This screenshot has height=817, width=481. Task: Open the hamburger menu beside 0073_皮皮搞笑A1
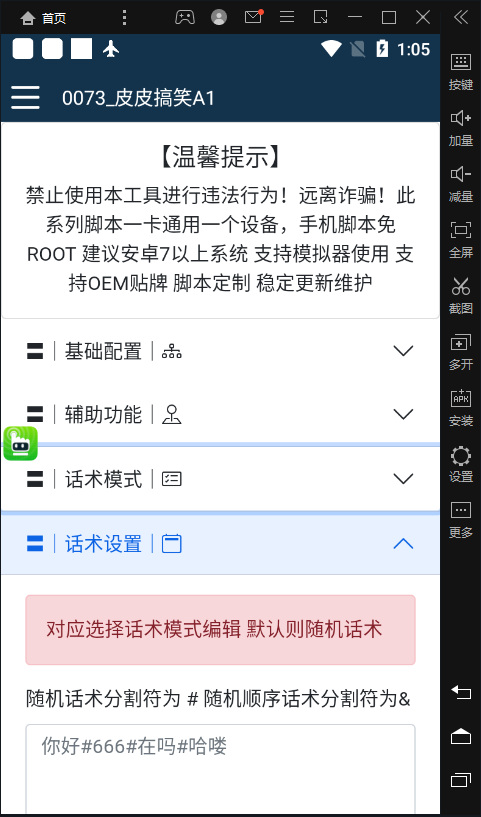(x=25, y=97)
